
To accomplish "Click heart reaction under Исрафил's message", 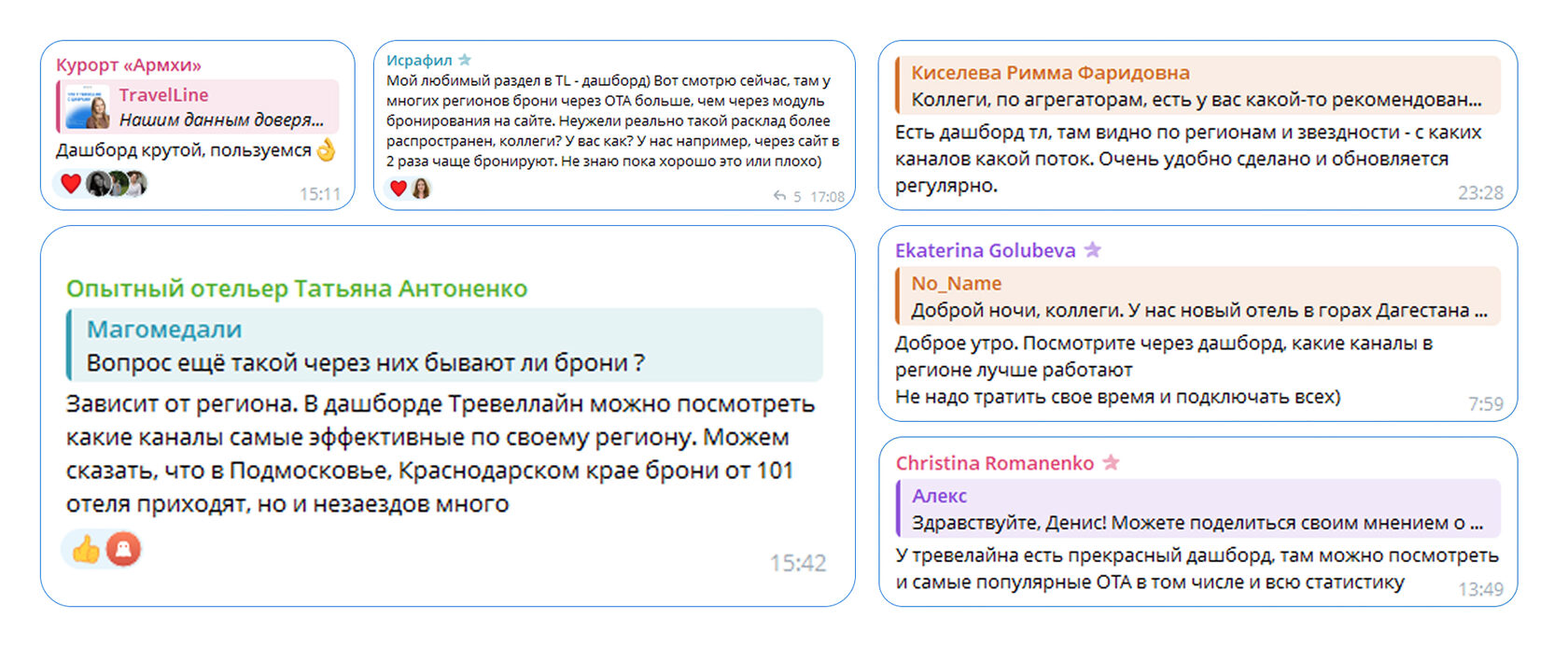I will tap(399, 189).
